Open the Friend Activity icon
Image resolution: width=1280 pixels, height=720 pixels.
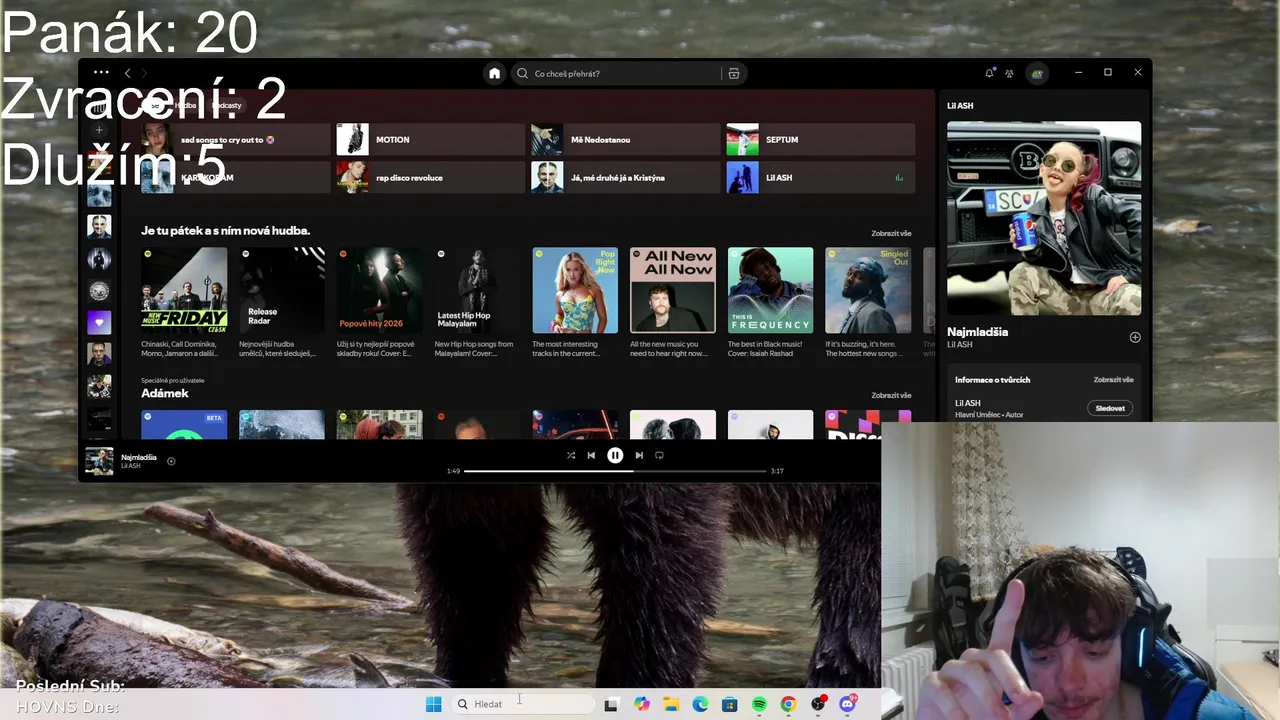[1009, 73]
